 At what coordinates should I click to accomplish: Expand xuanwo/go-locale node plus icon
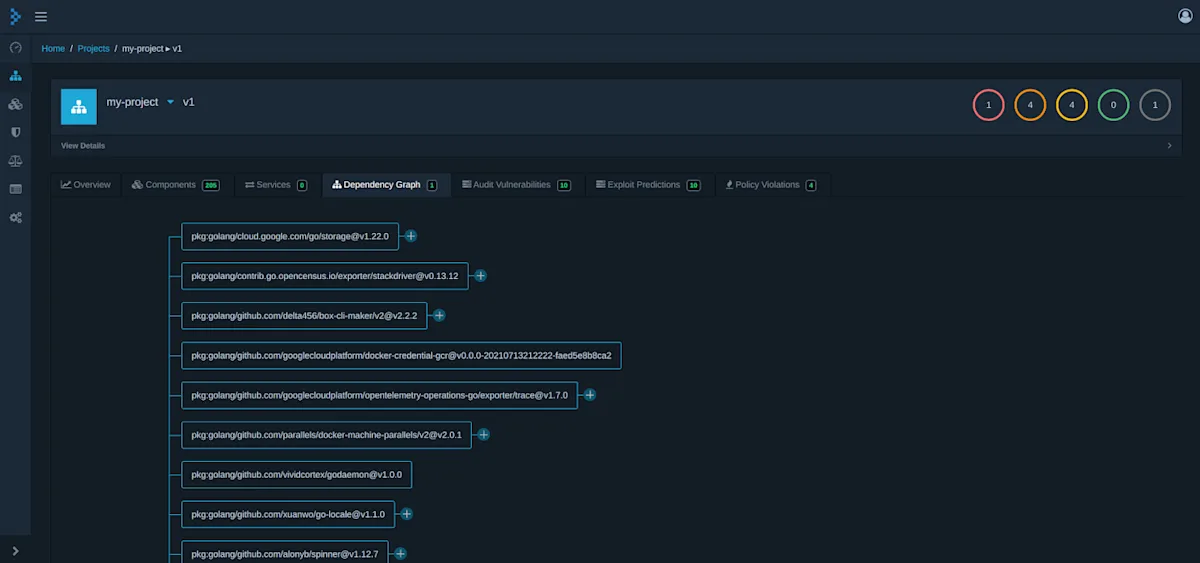tap(406, 514)
